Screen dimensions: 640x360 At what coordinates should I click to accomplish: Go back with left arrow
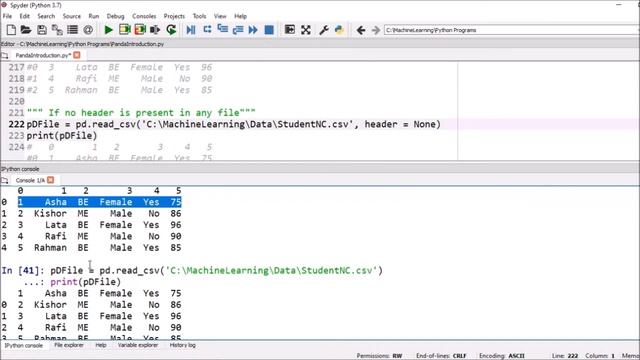[x=361, y=30]
